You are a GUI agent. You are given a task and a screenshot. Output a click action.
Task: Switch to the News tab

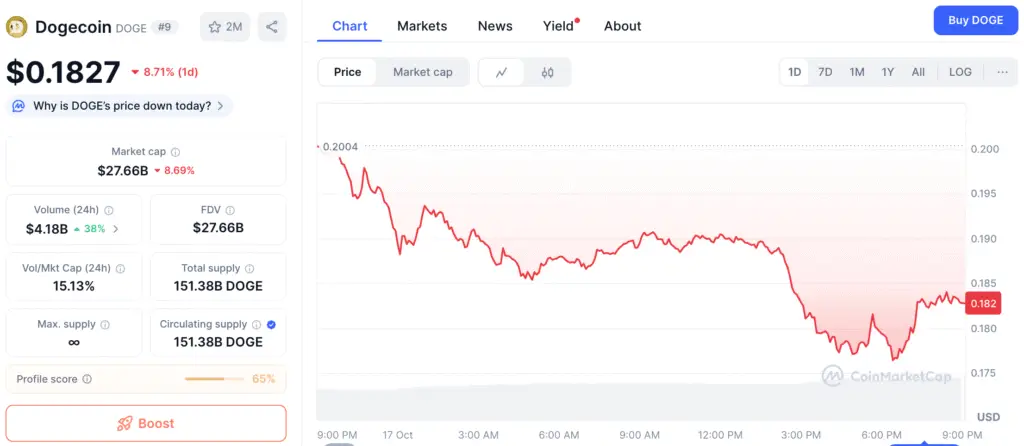(x=495, y=26)
